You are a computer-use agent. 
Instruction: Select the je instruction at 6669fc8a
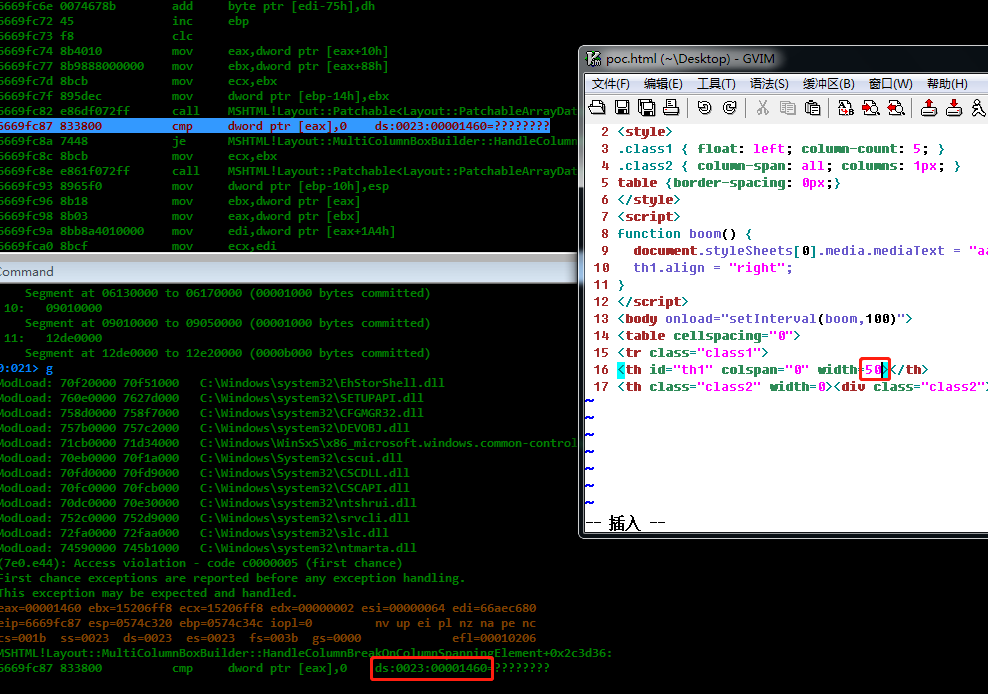tap(288, 141)
